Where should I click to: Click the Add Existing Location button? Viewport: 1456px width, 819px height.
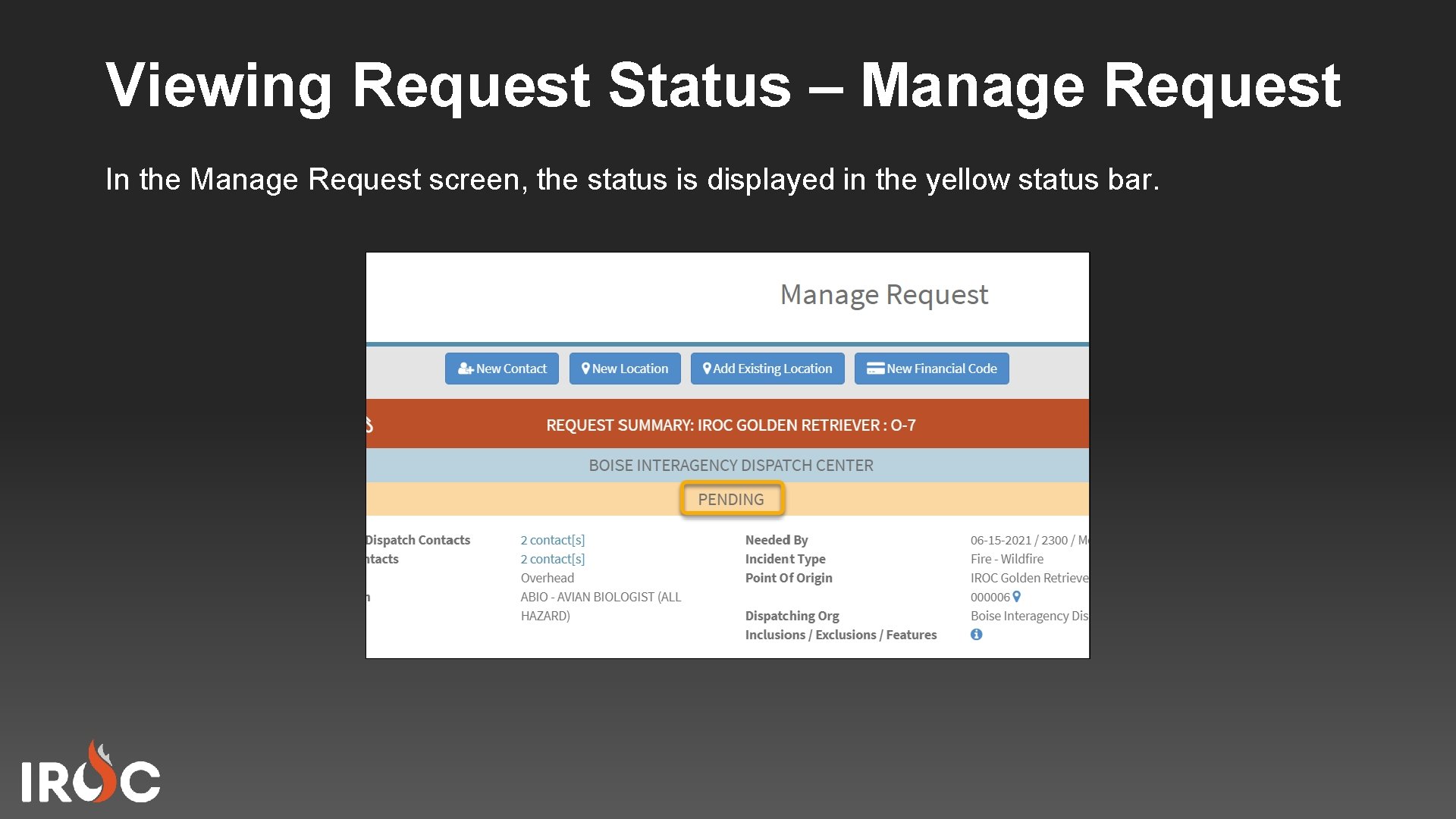pyautogui.click(x=767, y=369)
